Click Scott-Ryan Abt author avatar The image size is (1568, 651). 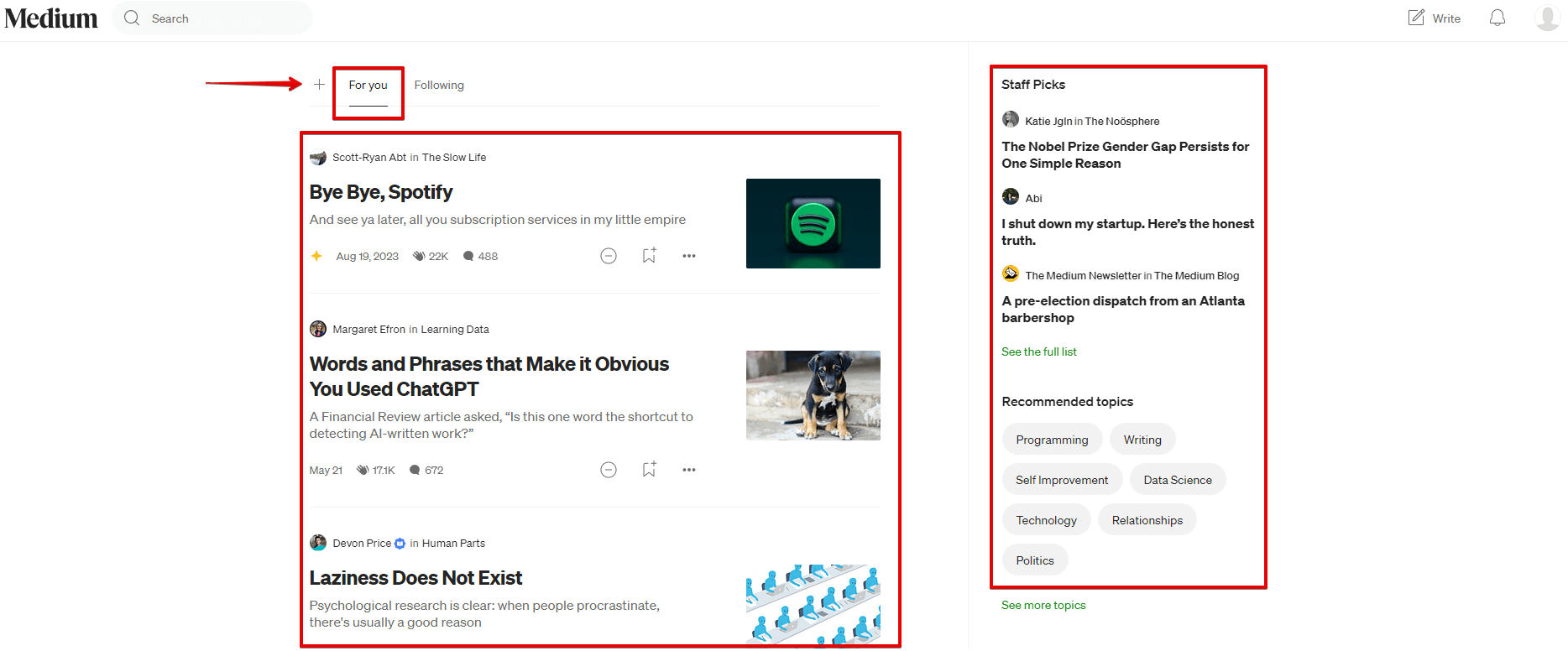(318, 157)
